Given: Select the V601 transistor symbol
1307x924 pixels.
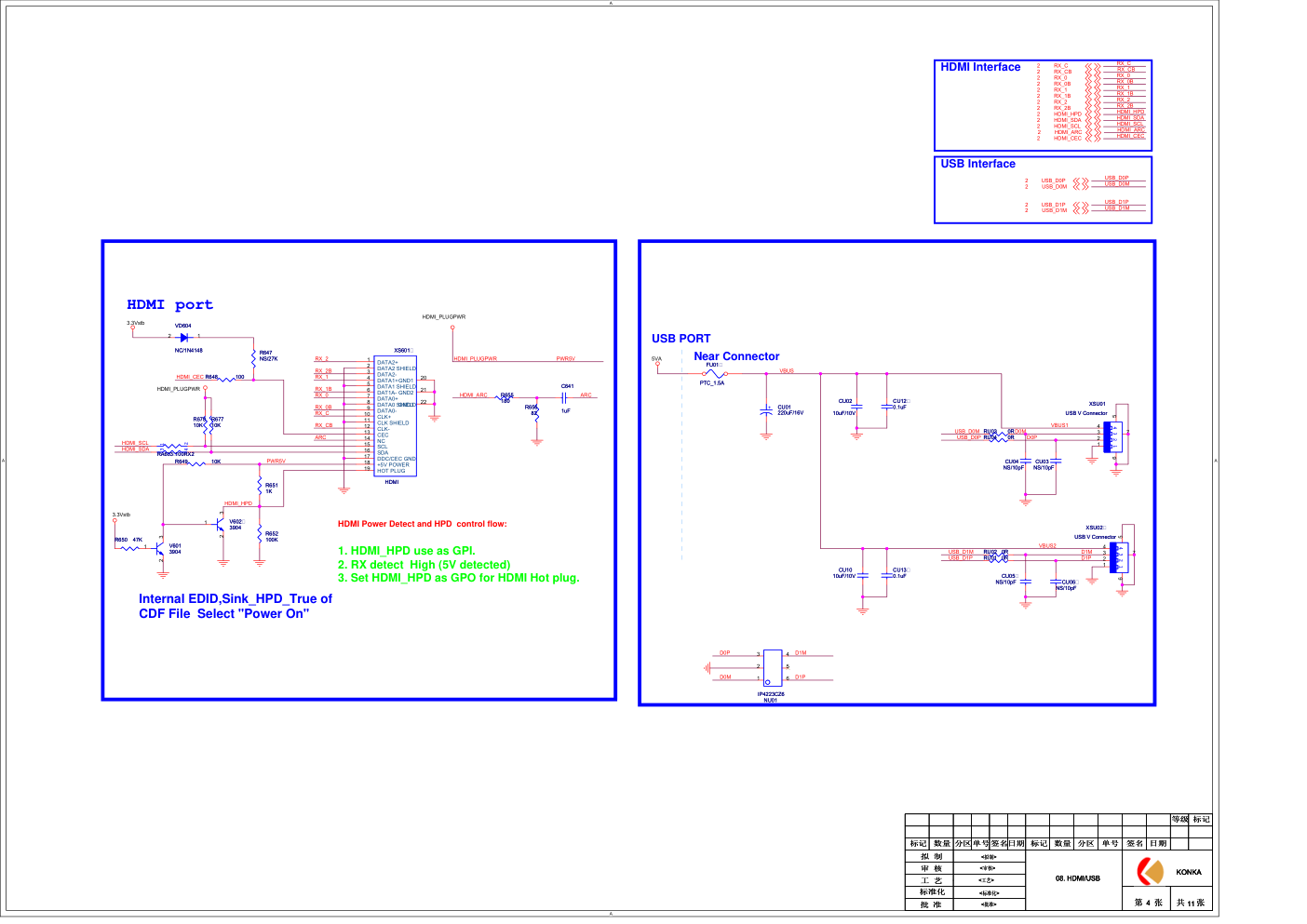Looking at the screenshot, I should [161, 549].
